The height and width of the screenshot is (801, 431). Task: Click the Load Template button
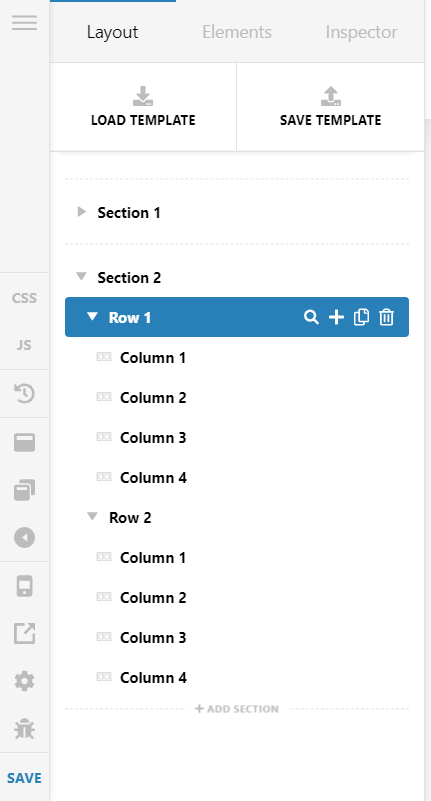pyautogui.click(x=143, y=107)
